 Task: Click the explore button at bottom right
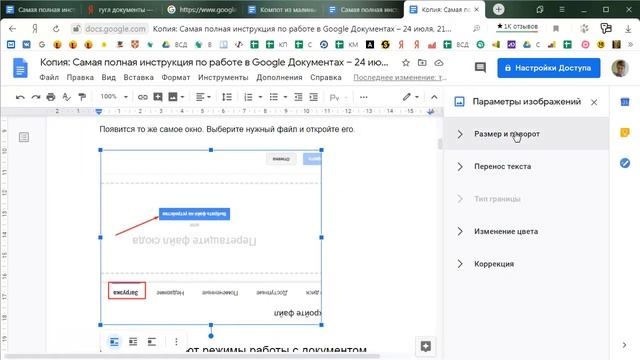[x=426, y=347]
